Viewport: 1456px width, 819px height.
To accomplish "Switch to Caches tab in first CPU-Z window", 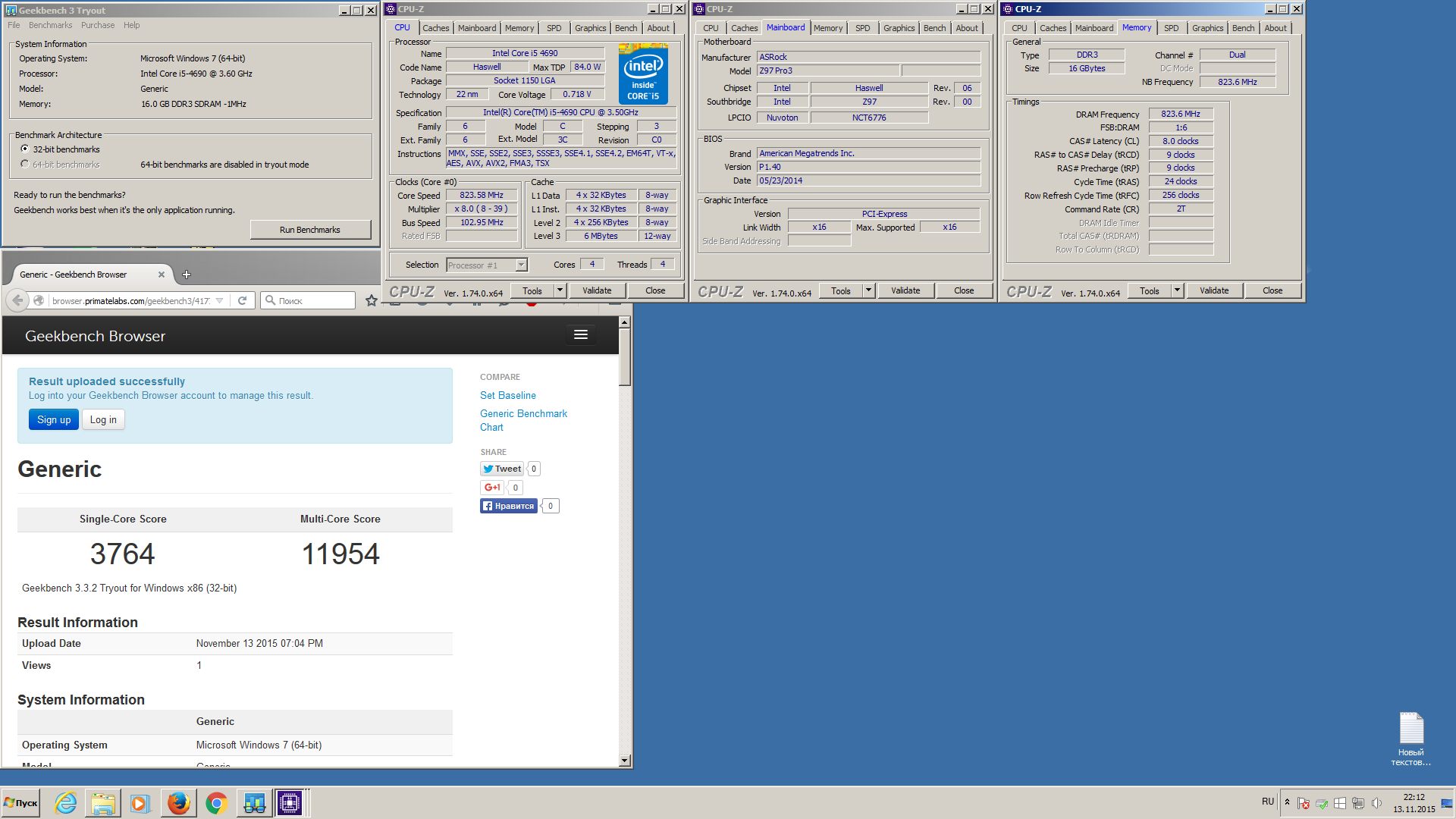I will pyautogui.click(x=436, y=28).
